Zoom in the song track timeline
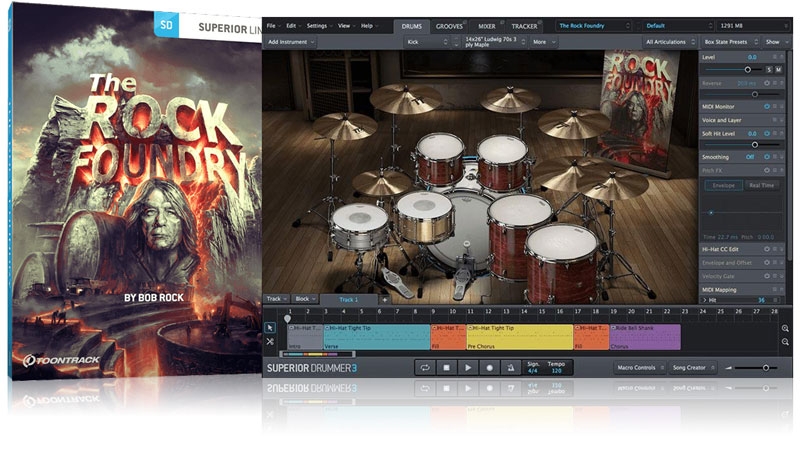 click(x=785, y=329)
